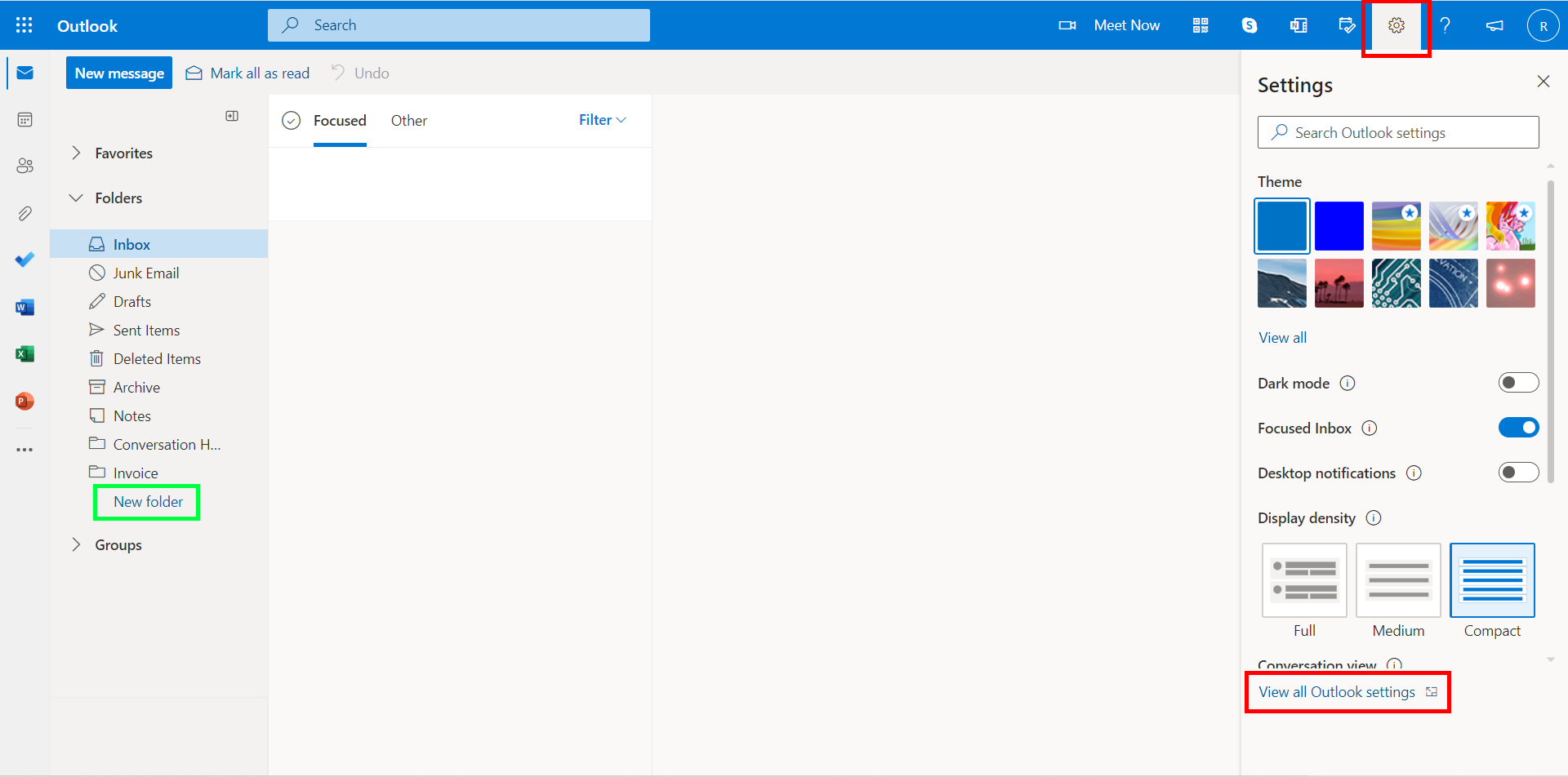
Task: Open To Do checkmark icon
Action: pos(24,260)
